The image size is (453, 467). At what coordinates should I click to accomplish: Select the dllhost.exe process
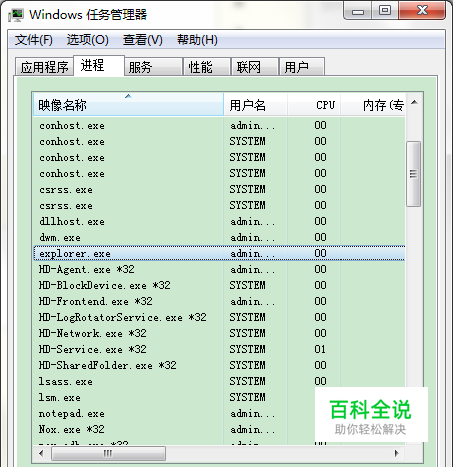[219, 221]
